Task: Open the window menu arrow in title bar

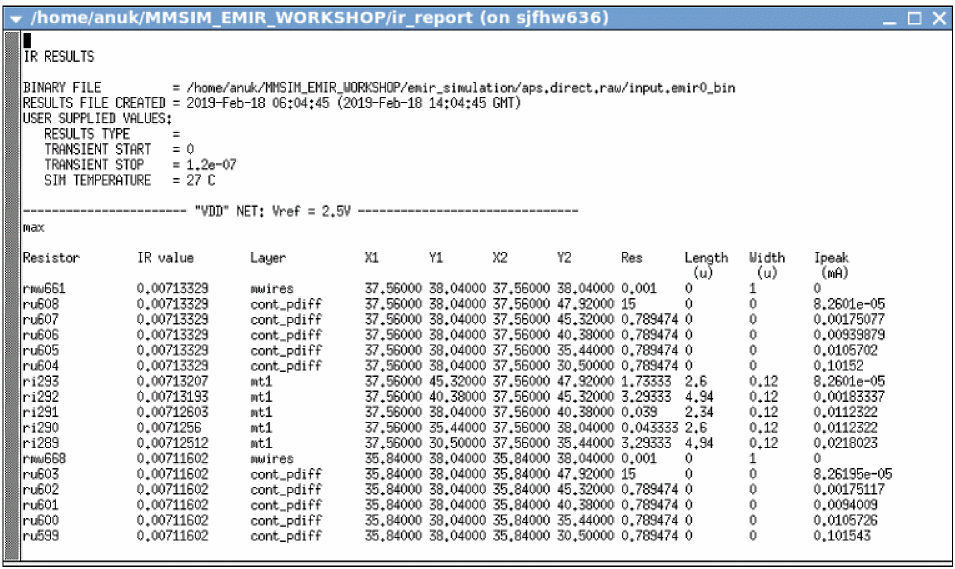Action: pos(16,19)
